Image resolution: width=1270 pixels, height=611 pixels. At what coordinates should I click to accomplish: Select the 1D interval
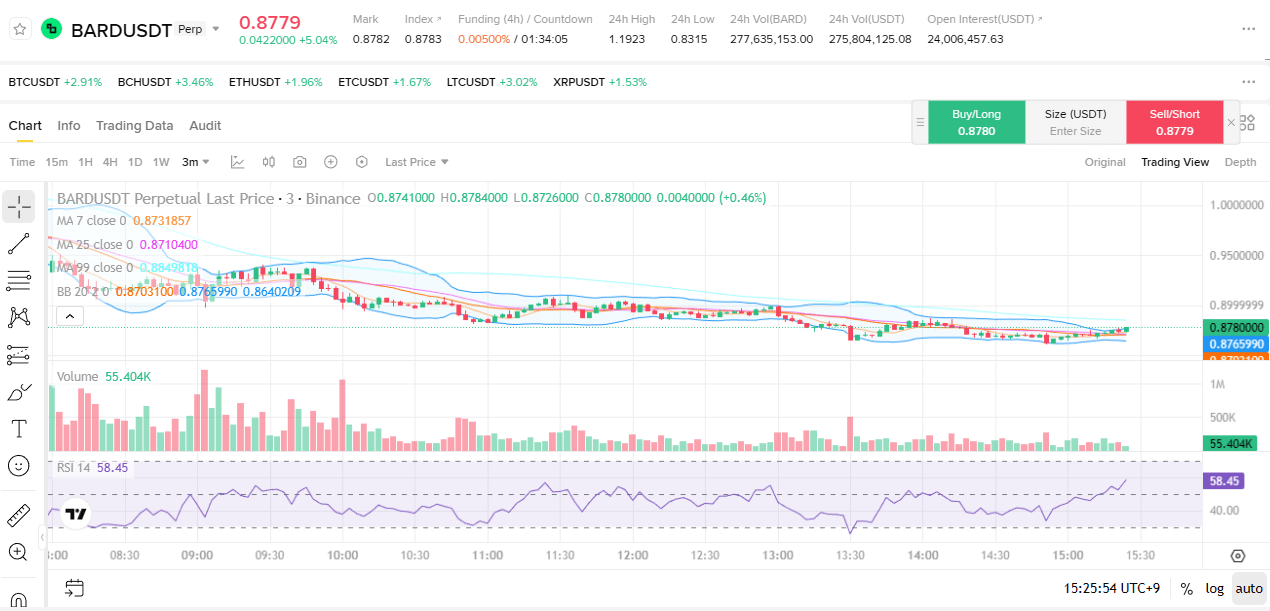pyautogui.click(x=135, y=162)
